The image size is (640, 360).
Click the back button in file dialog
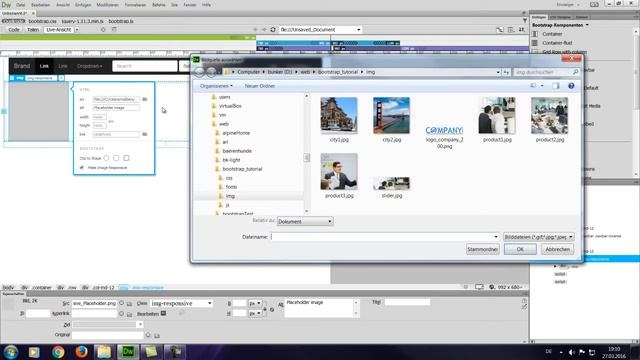click(199, 72)
